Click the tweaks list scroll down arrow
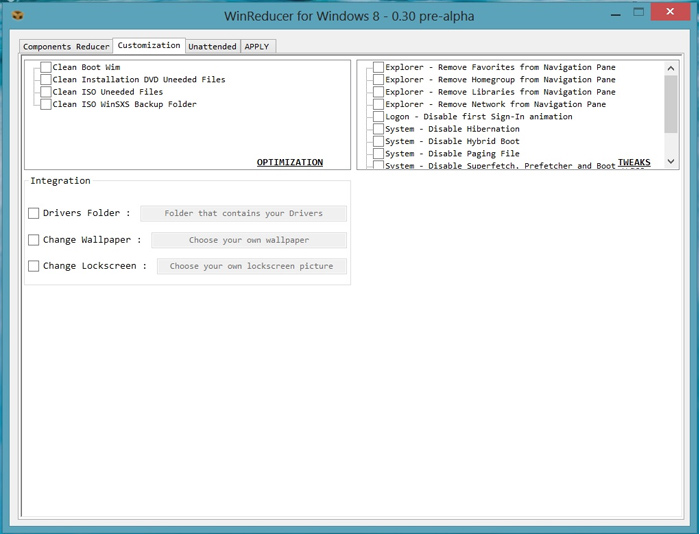Viewport: 700px width, 534px height. pyautogui.click(x=671, y=161)
